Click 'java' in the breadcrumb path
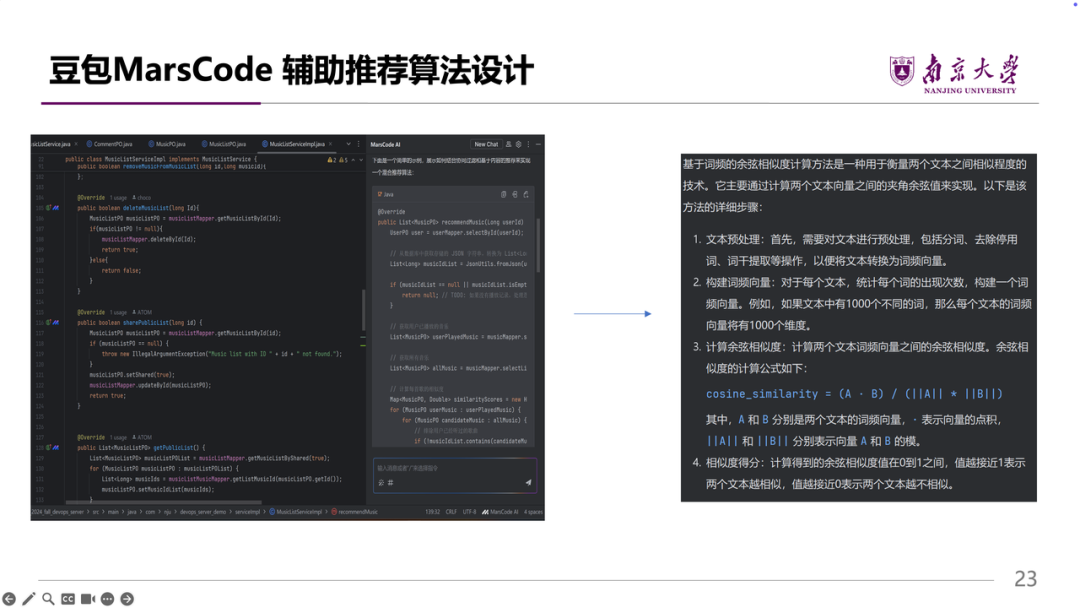 [x=132, y=512]
